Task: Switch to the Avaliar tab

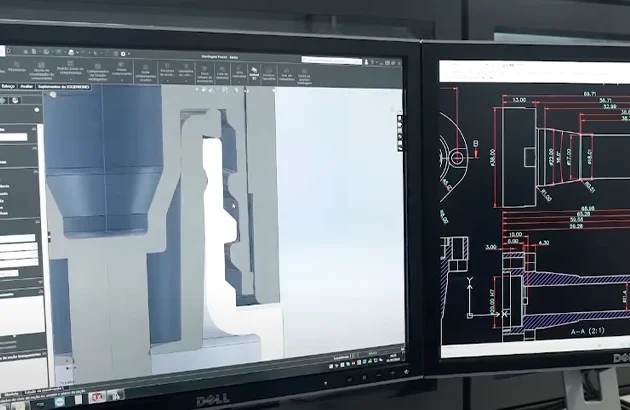Action: pos(27,86)
